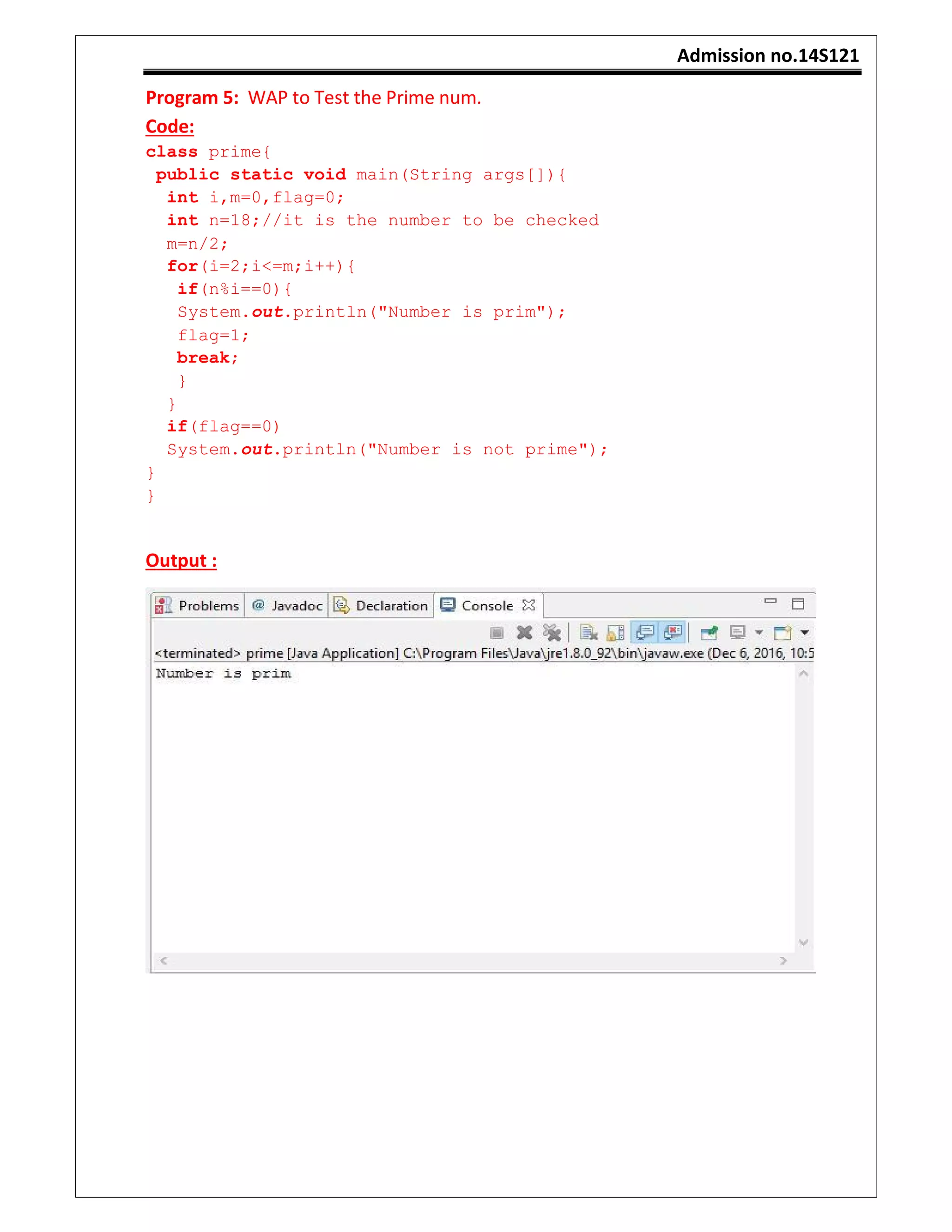This screenshot has width=952, height=1232.
Task: Click the Open Console icon
Action: tap(782, 633)
